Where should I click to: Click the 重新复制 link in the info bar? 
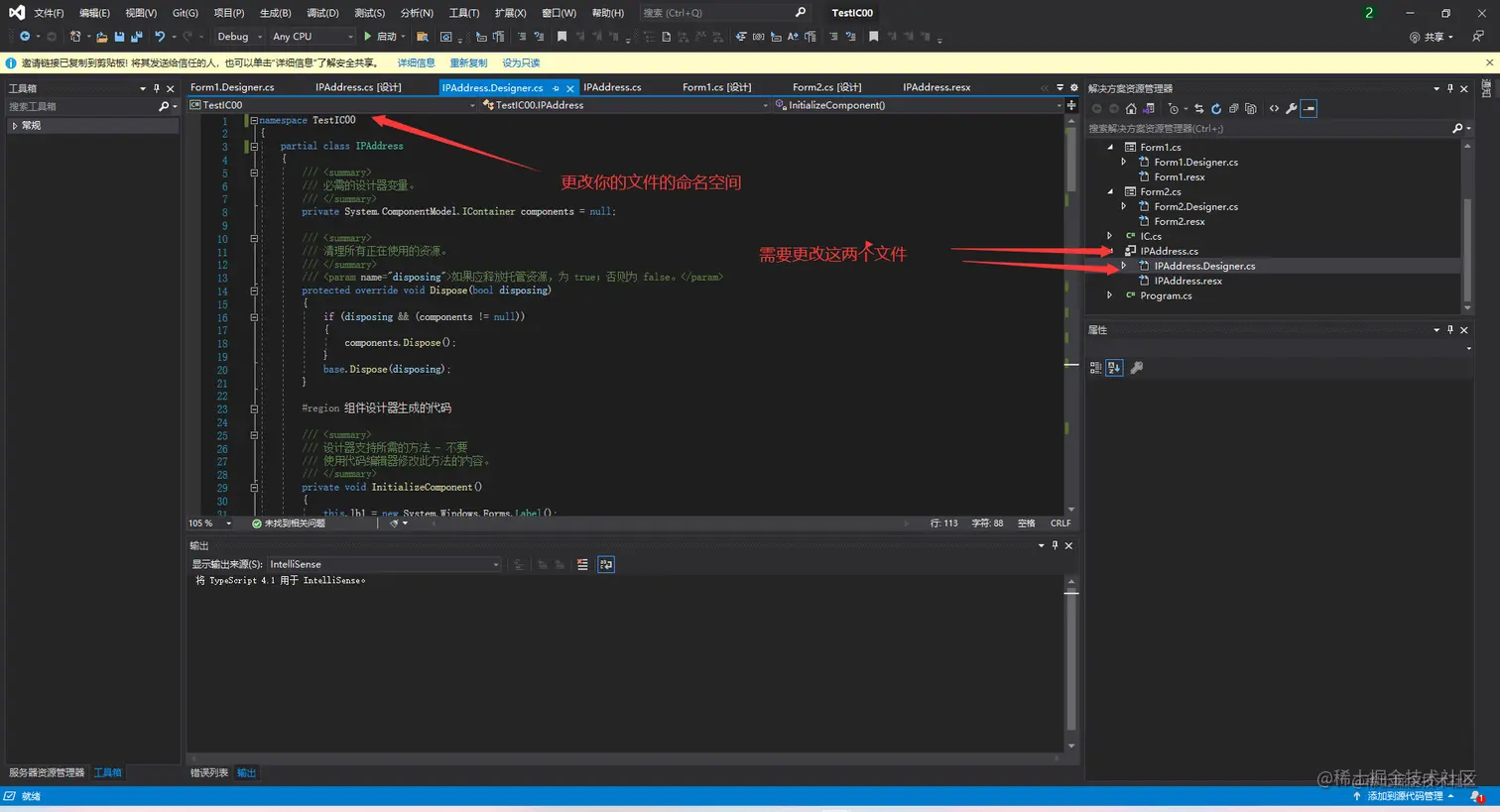(468, 62)
